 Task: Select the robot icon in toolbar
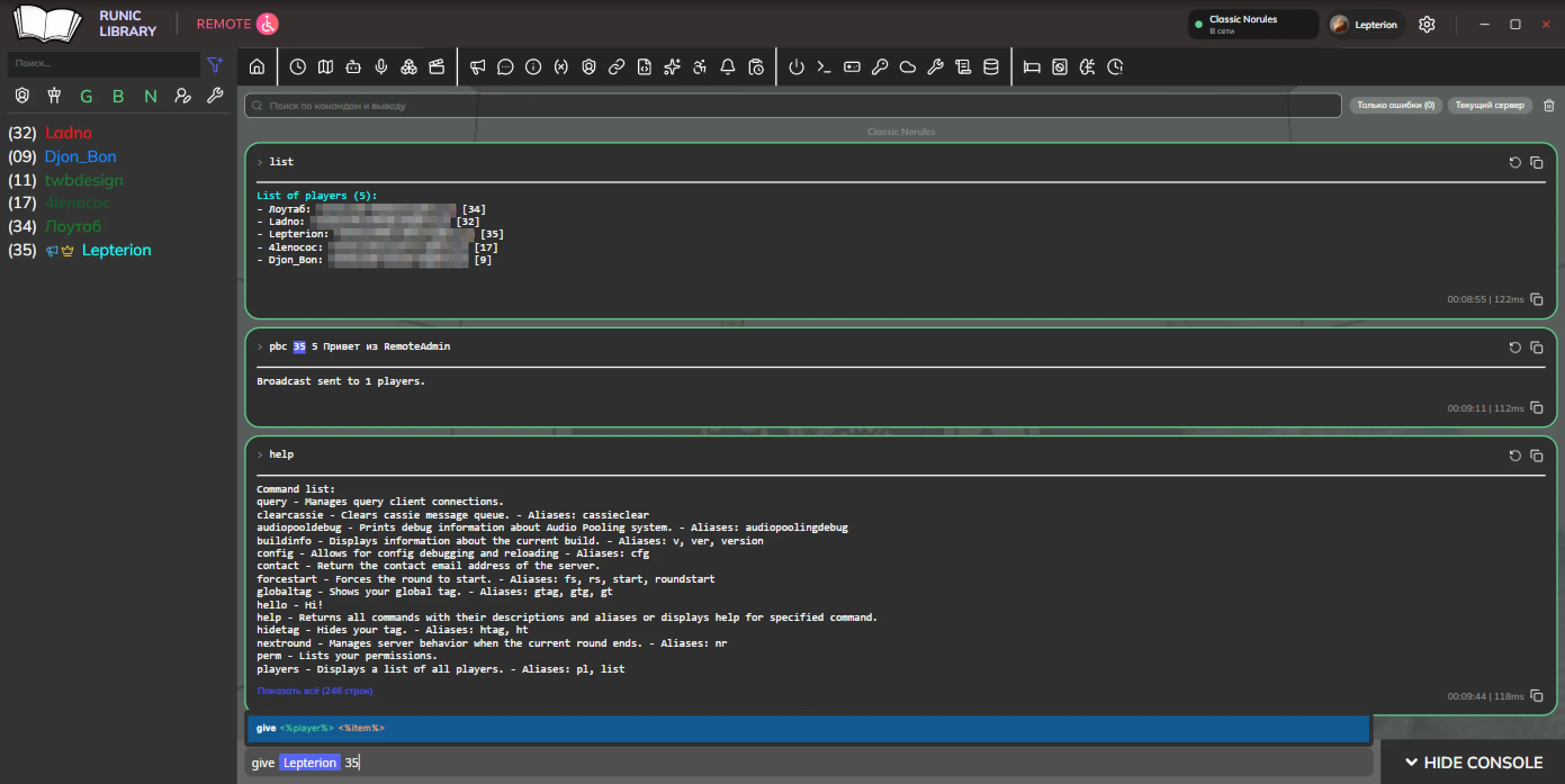click(x=353, y=67)
